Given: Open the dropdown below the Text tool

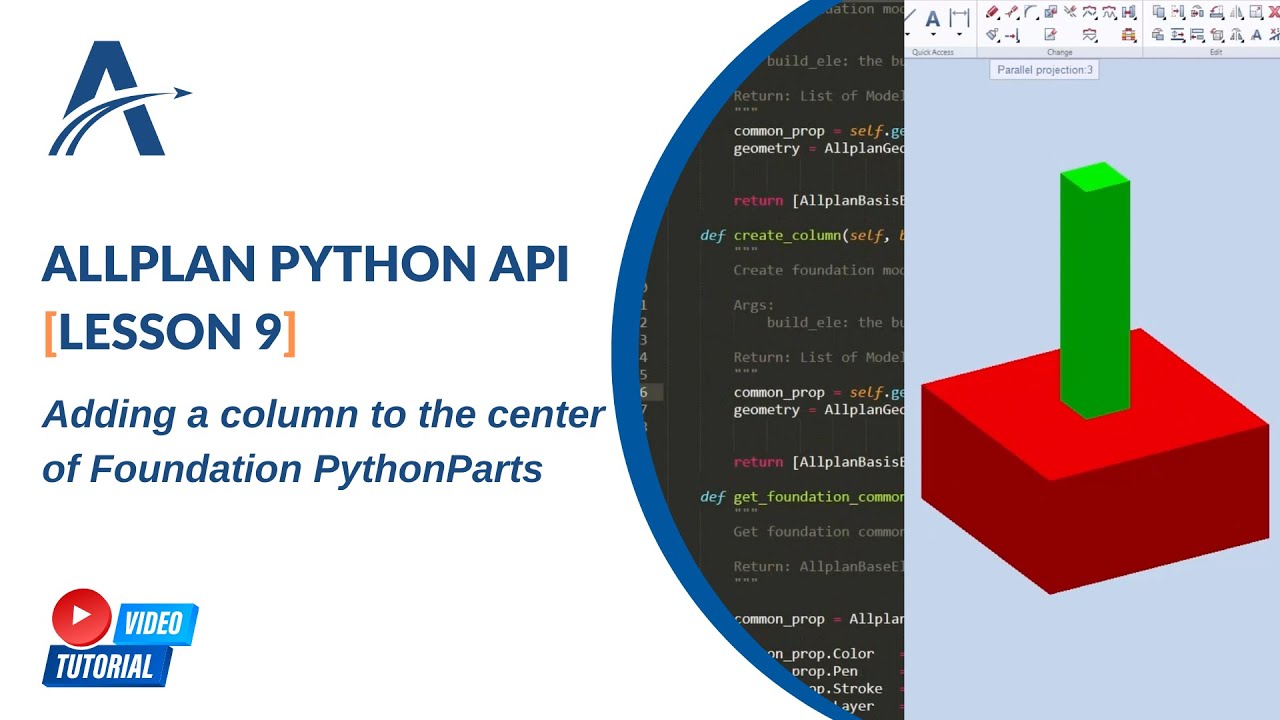Looking at the screenshot, I should 933,34.
